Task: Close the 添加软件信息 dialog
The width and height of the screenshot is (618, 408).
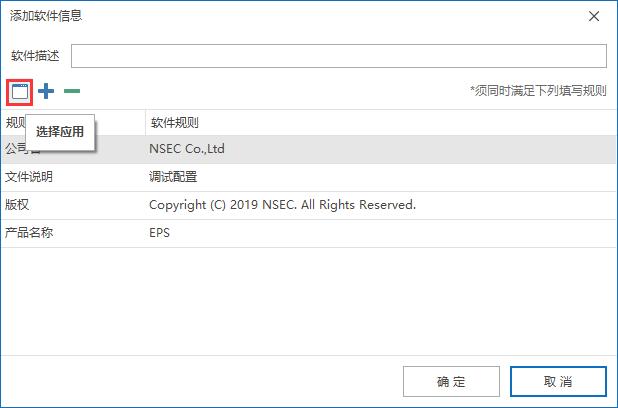Action: [594, 16]
